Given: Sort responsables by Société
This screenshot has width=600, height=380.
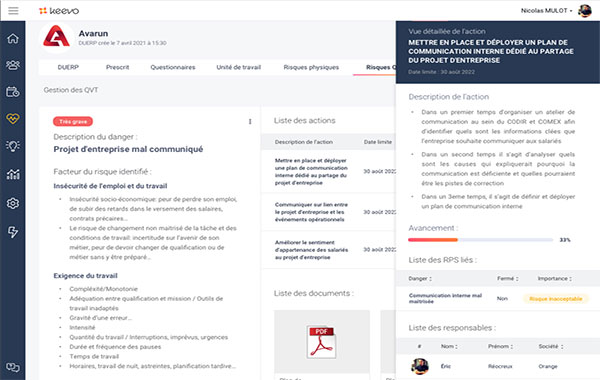Looking at the screenshot, I should (x=551, y=346).
